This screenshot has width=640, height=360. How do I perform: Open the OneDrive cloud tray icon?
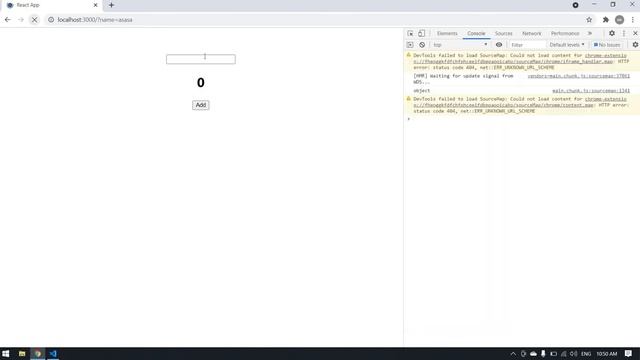(x=533, y=353)
